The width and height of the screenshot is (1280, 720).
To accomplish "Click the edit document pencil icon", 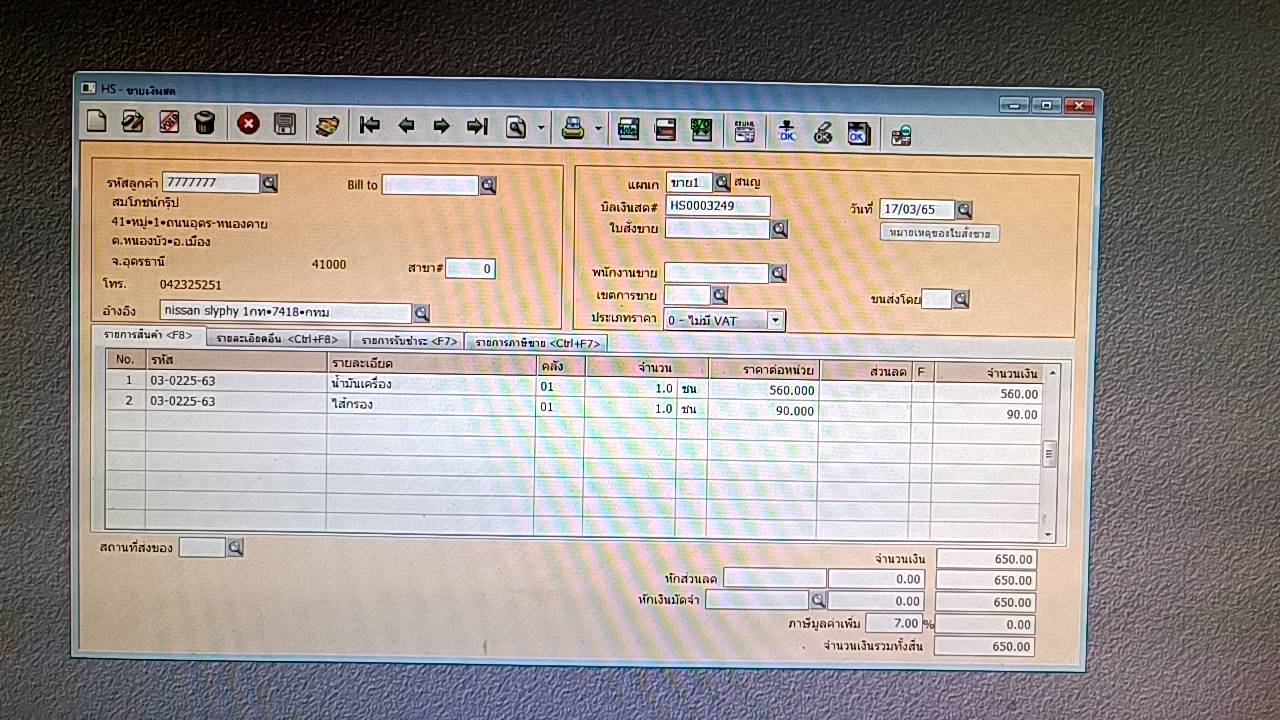I will pyautogui.click(x=132, y=123).
